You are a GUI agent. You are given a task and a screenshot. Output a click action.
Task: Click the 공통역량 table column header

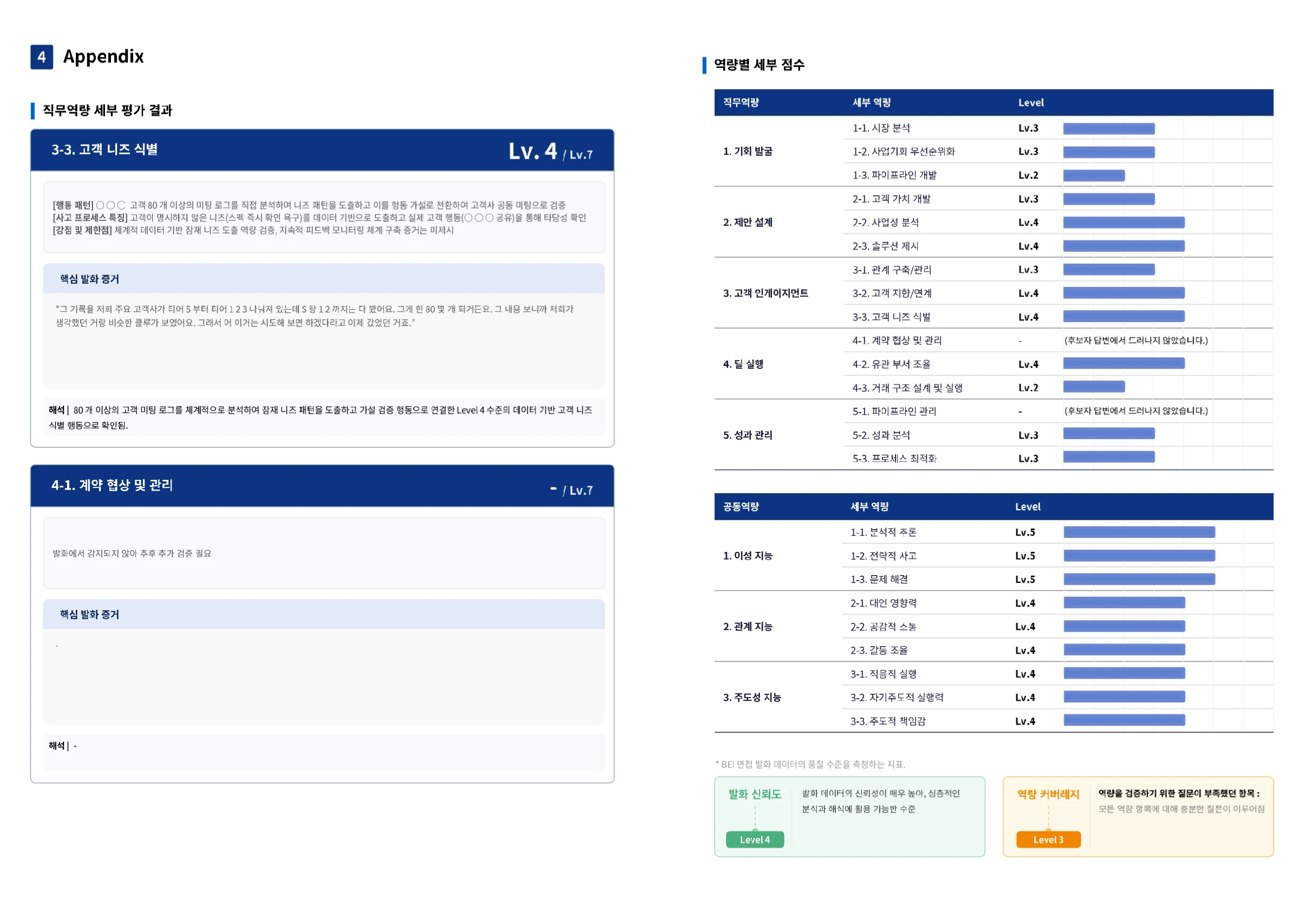[x=741, y=506]
